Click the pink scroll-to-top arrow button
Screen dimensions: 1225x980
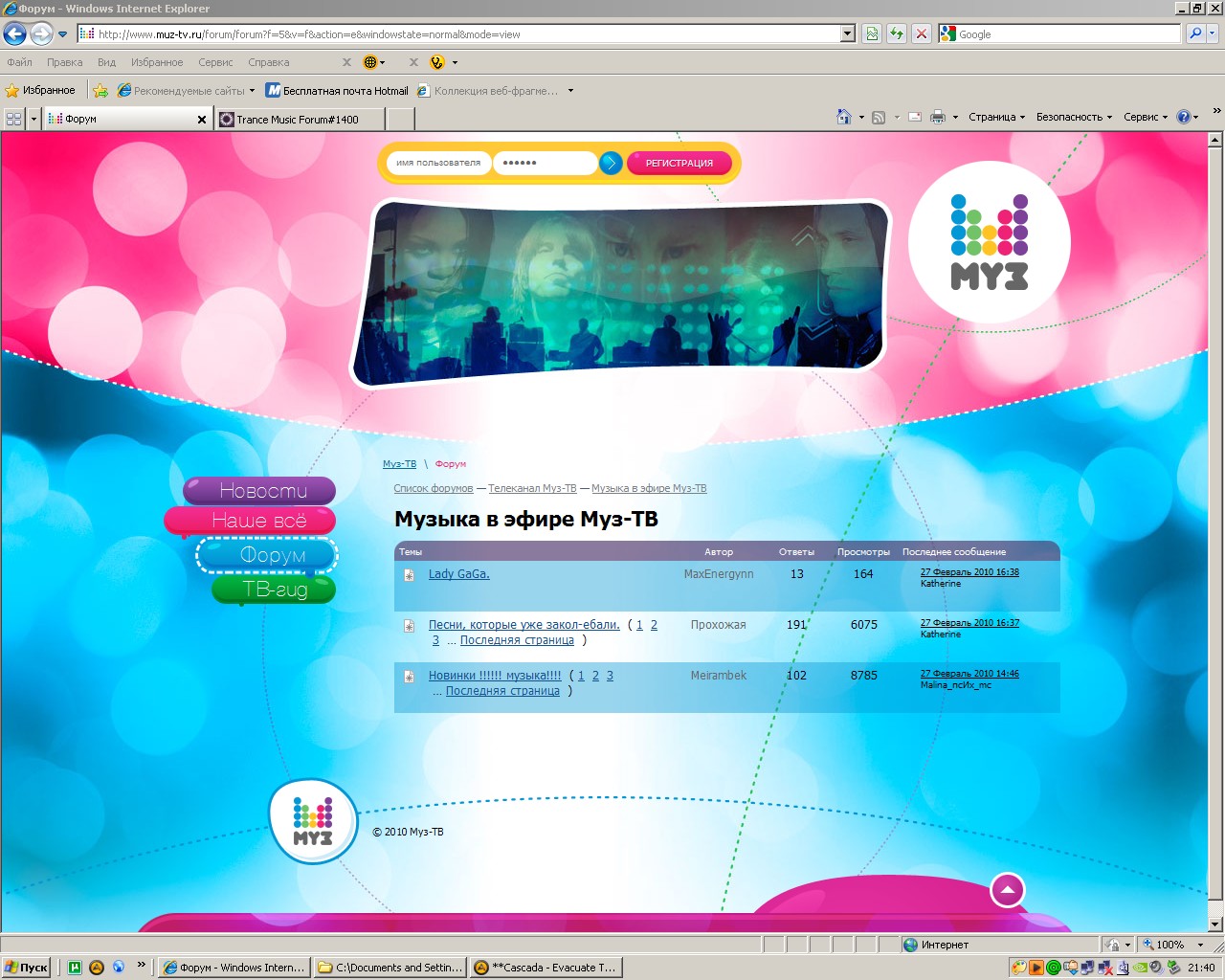[x=1007, y=891]
